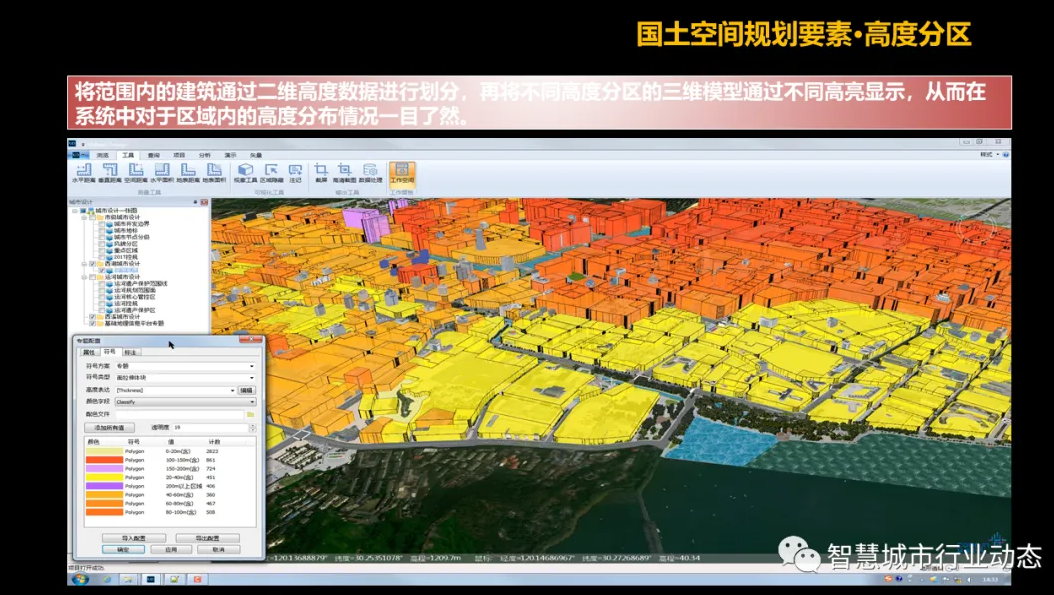Switch to the 查询 ribbon tab
The width and height of the screenshot is (1054, 595).
pyautogui.click(x=153, y=155)
